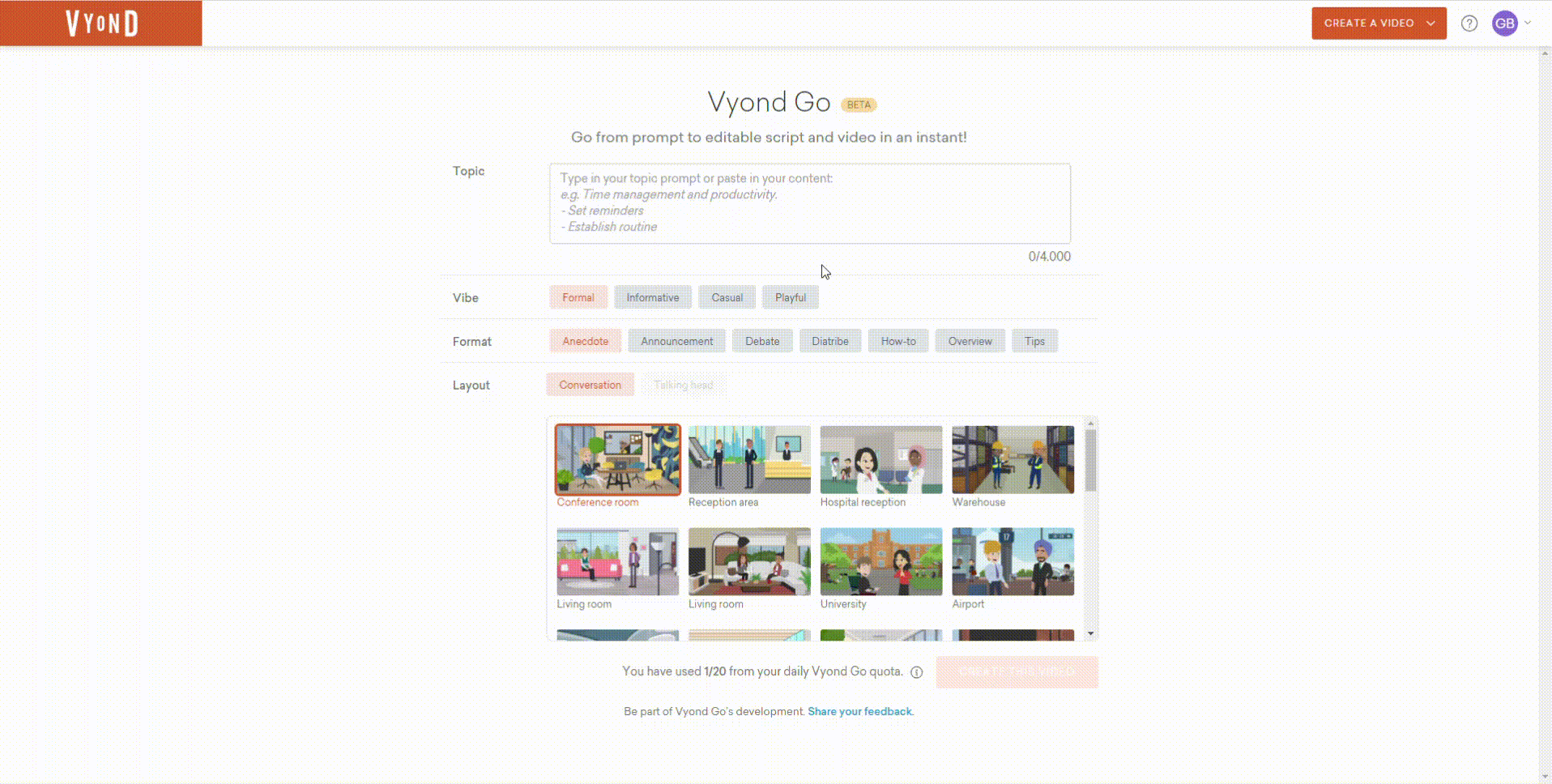Pick the Hospital reception scene thumbnail
Screen dimensions: 1552x784
881,459
